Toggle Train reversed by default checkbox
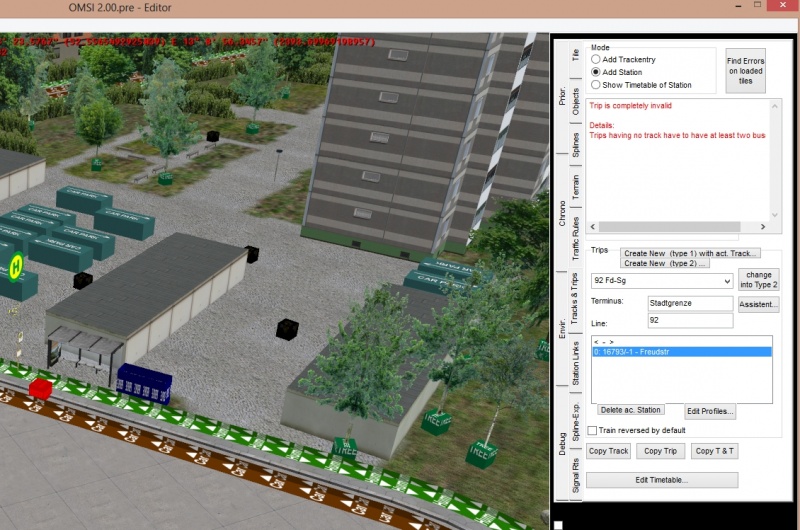This screenshot has width=800, height=530. point(593,430)
